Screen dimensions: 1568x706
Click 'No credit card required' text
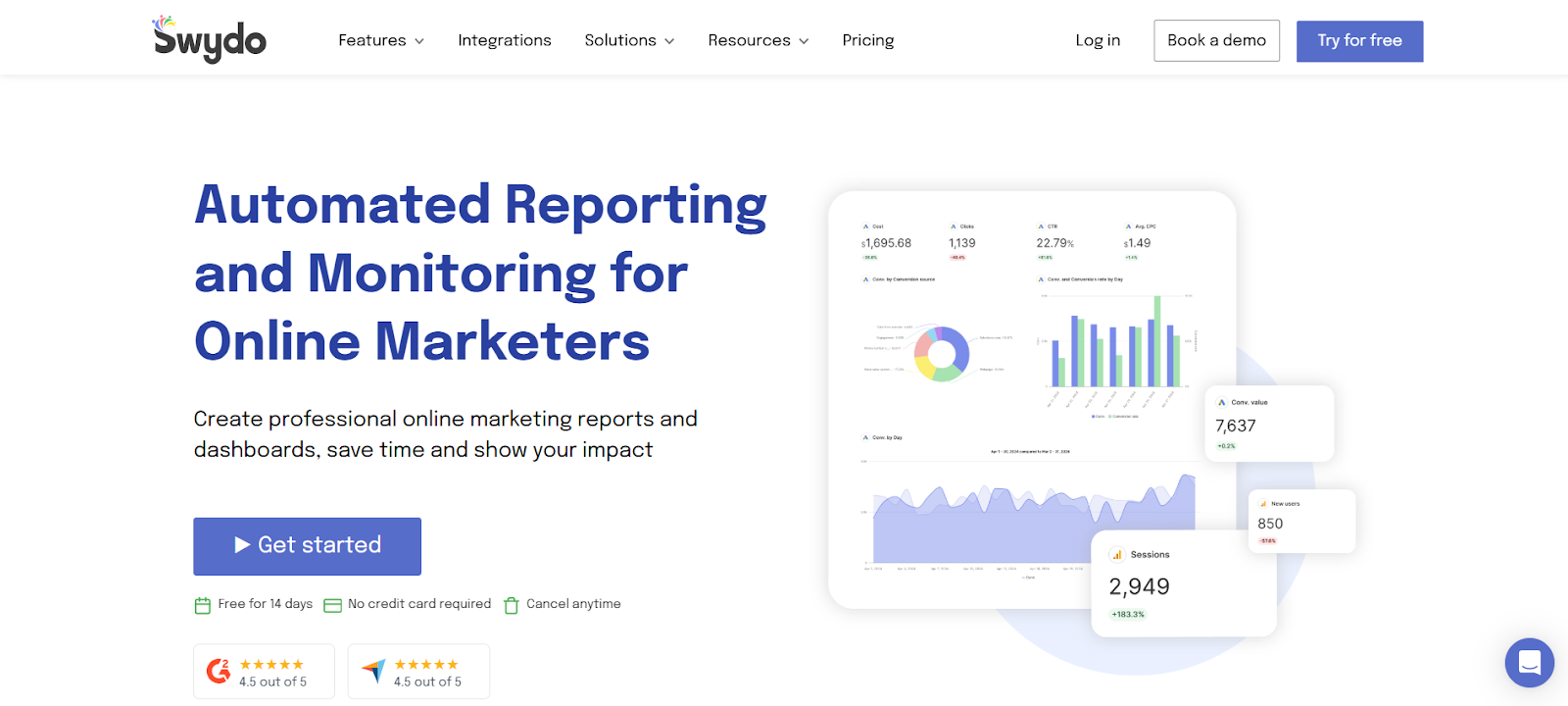pyautogui.click(x=419, y=604)
